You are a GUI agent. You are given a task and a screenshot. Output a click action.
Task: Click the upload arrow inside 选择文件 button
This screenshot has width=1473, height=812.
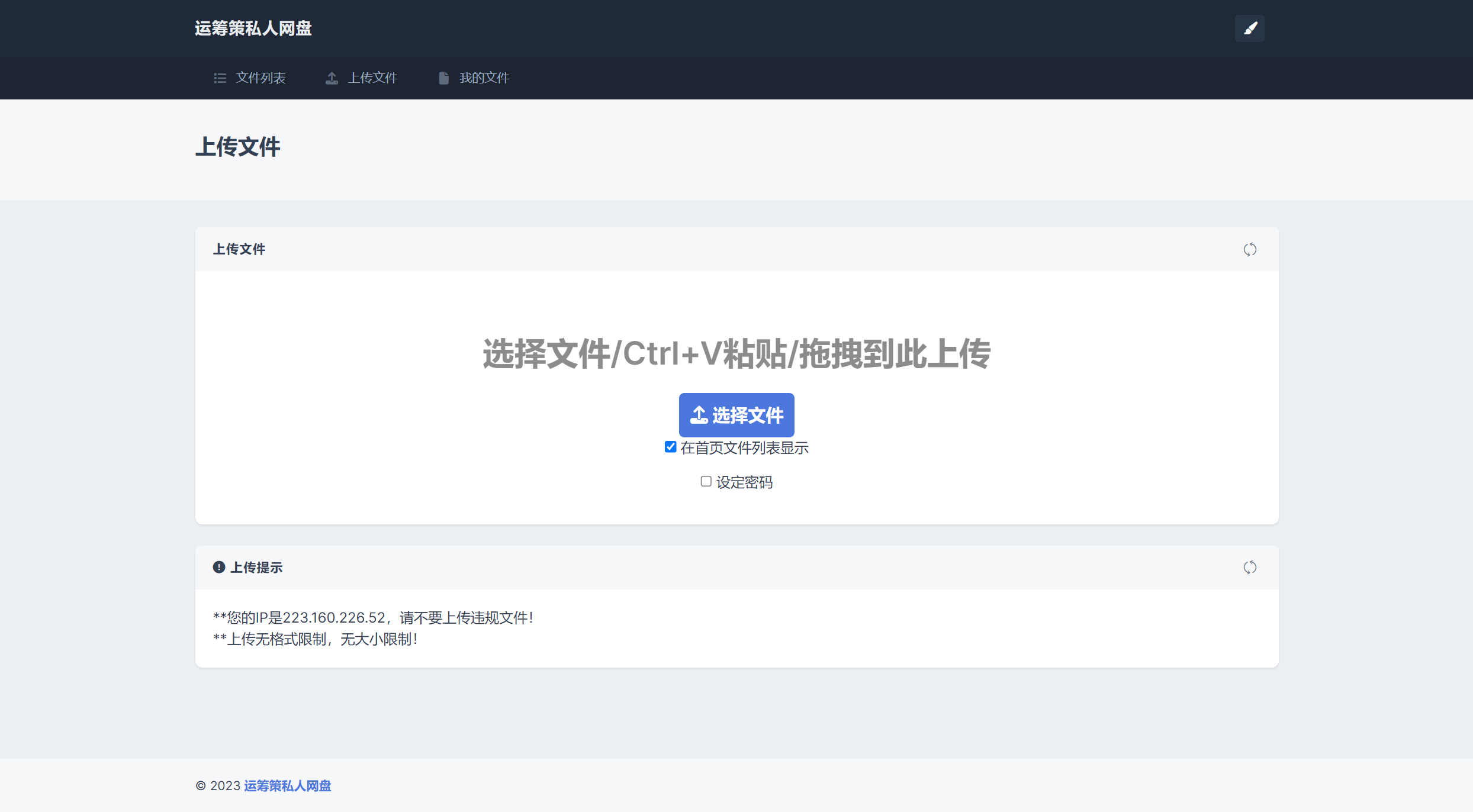click(699, 415)
